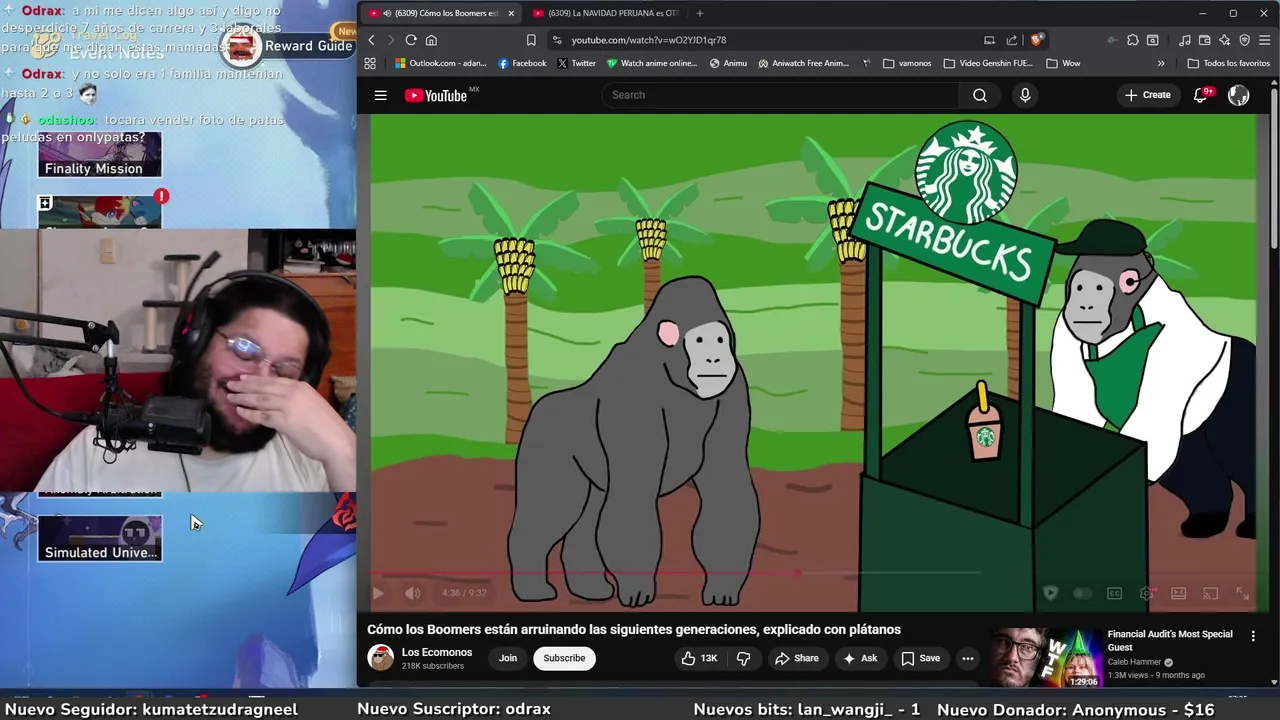
Task: Save the video to a playlist
Action: (921, 658)
